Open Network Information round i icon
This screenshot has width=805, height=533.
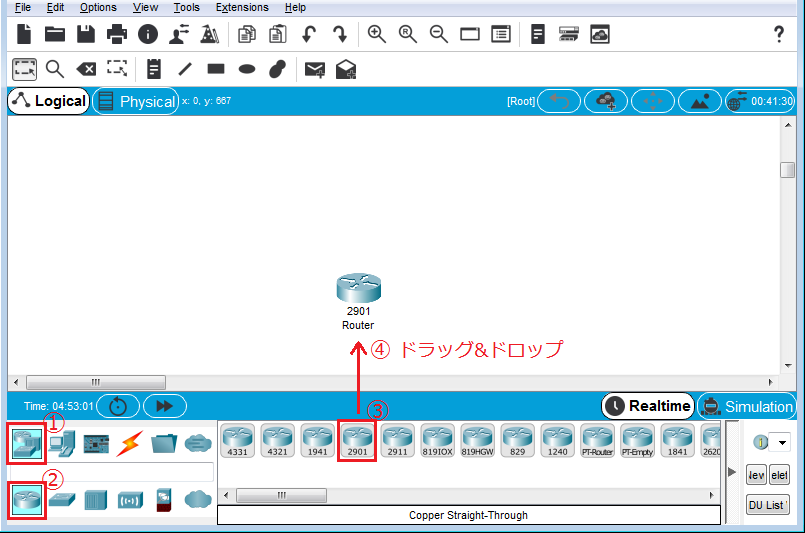click(x=148, y=34)
